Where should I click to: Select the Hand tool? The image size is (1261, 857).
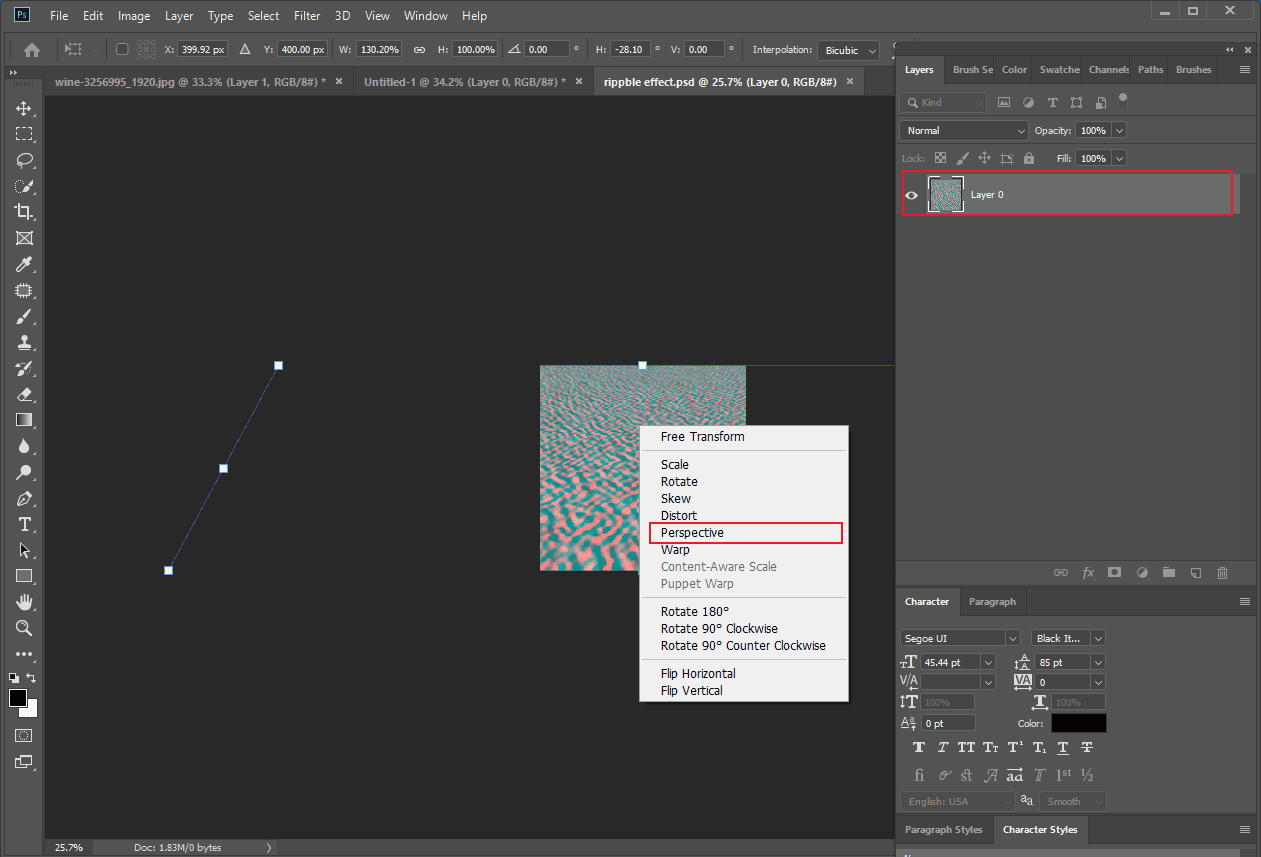coord(24,602)
